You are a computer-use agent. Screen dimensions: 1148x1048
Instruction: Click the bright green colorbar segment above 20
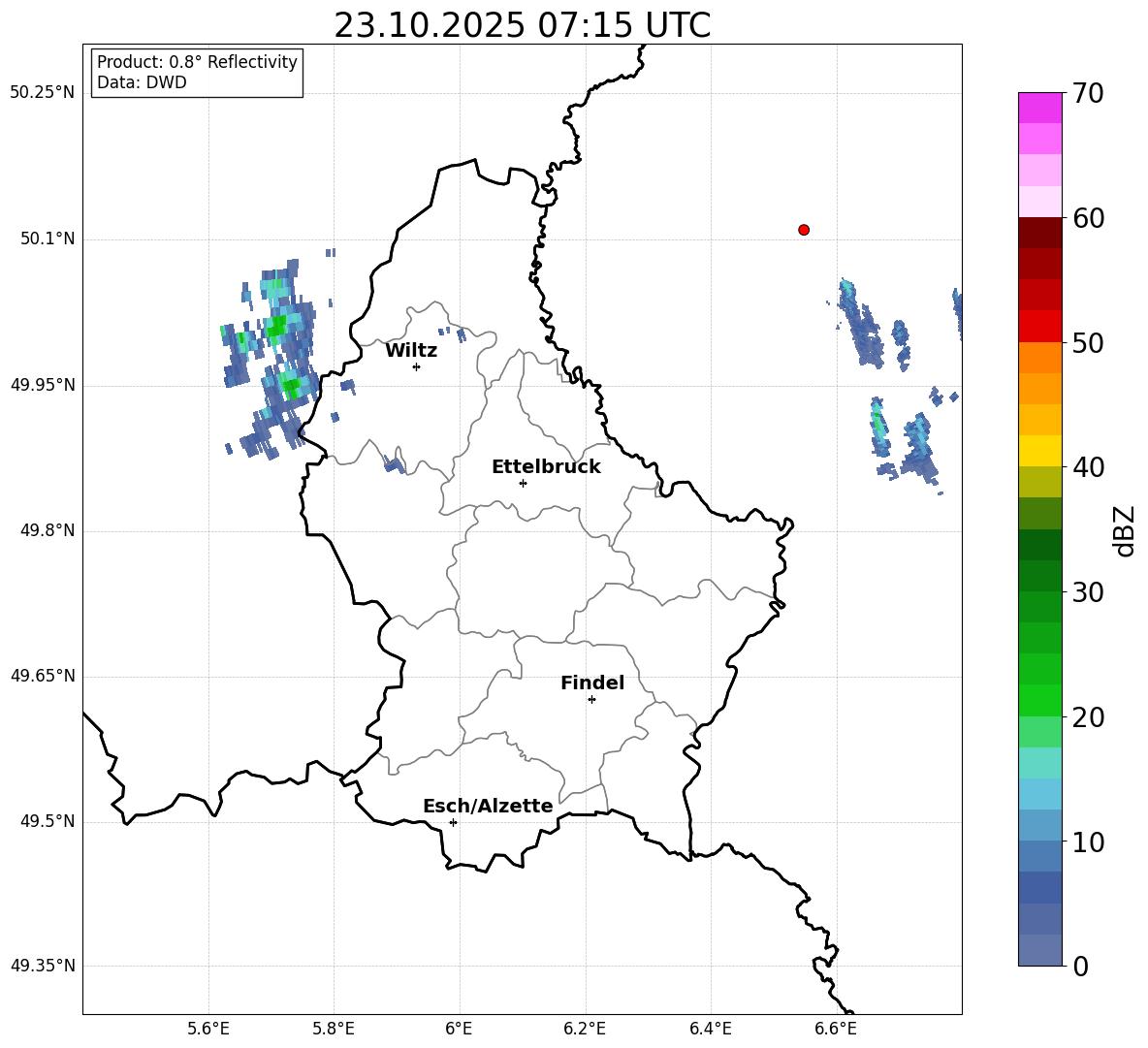click(x=1039, y=700)
